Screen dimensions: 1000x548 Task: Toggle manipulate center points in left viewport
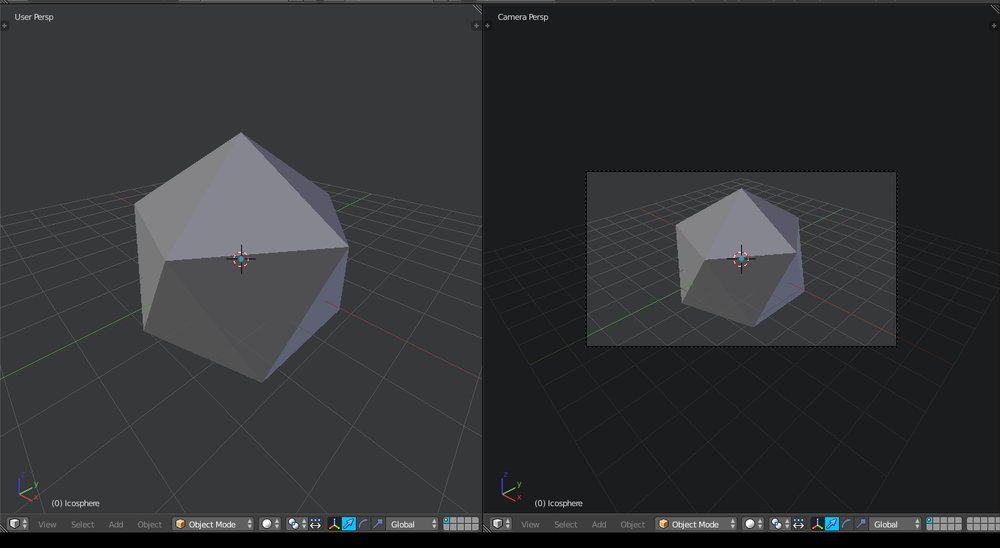tap(315, 524)
